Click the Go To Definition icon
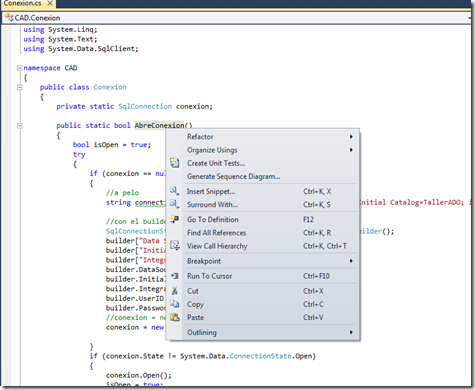 click(175, 219)
